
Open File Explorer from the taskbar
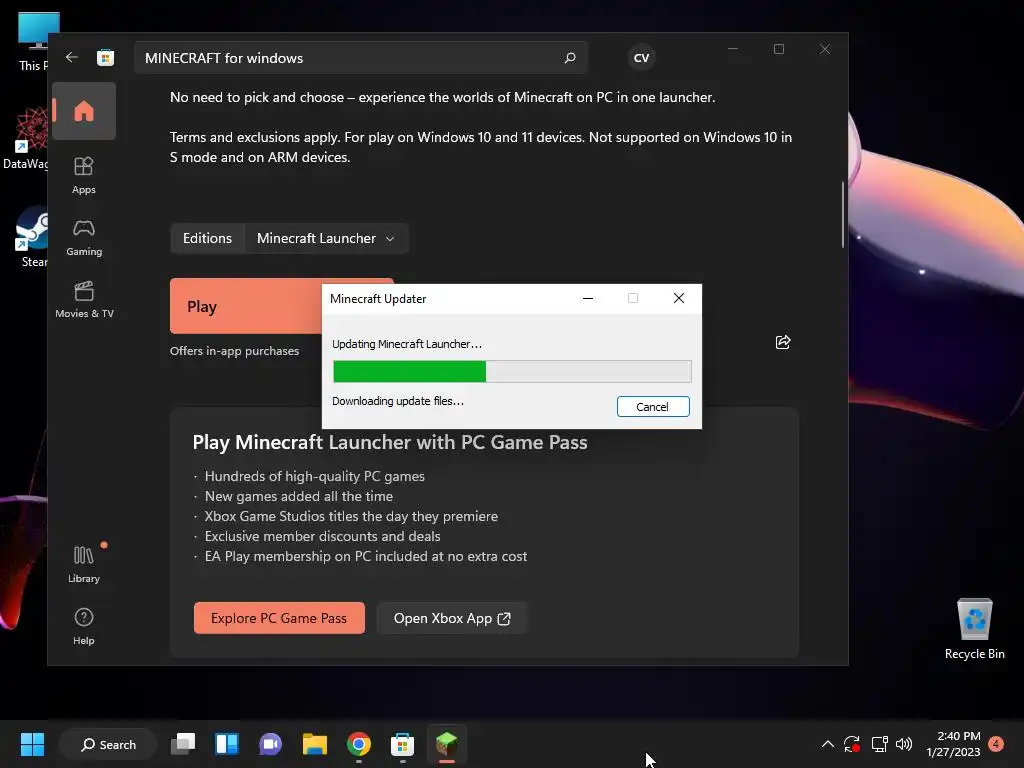(315, 744)
